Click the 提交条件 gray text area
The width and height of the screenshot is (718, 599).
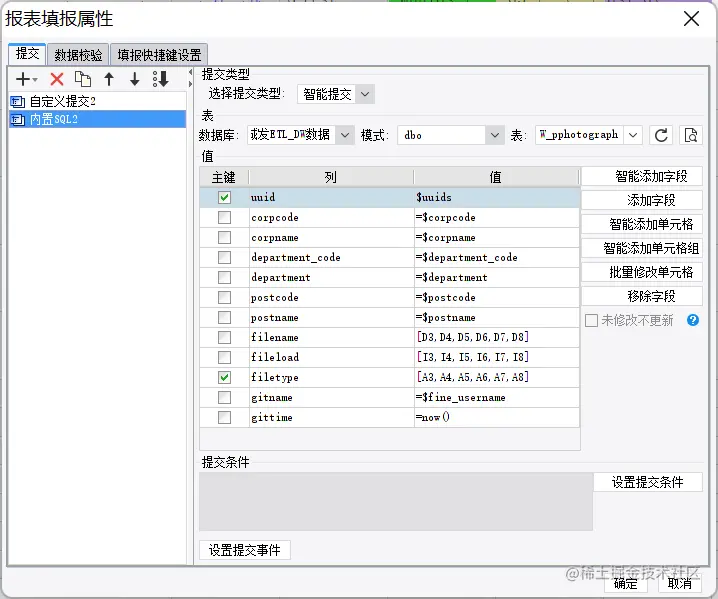coord(396,502)
